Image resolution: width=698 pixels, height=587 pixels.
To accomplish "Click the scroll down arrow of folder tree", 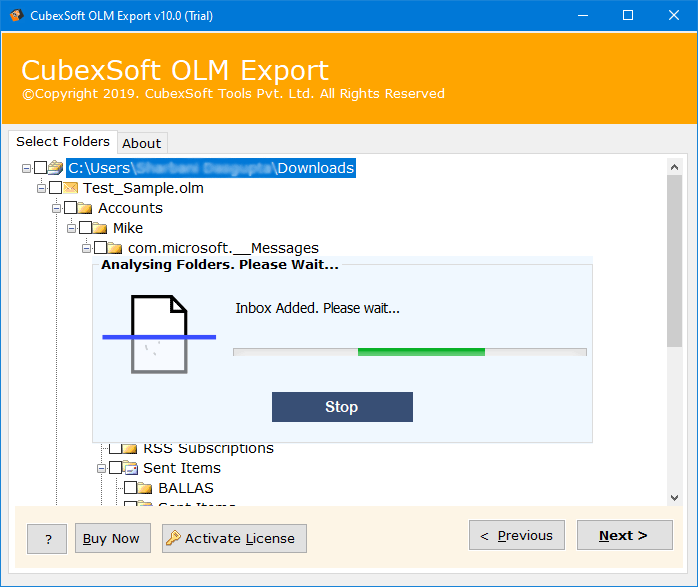I will coord(674,498).
